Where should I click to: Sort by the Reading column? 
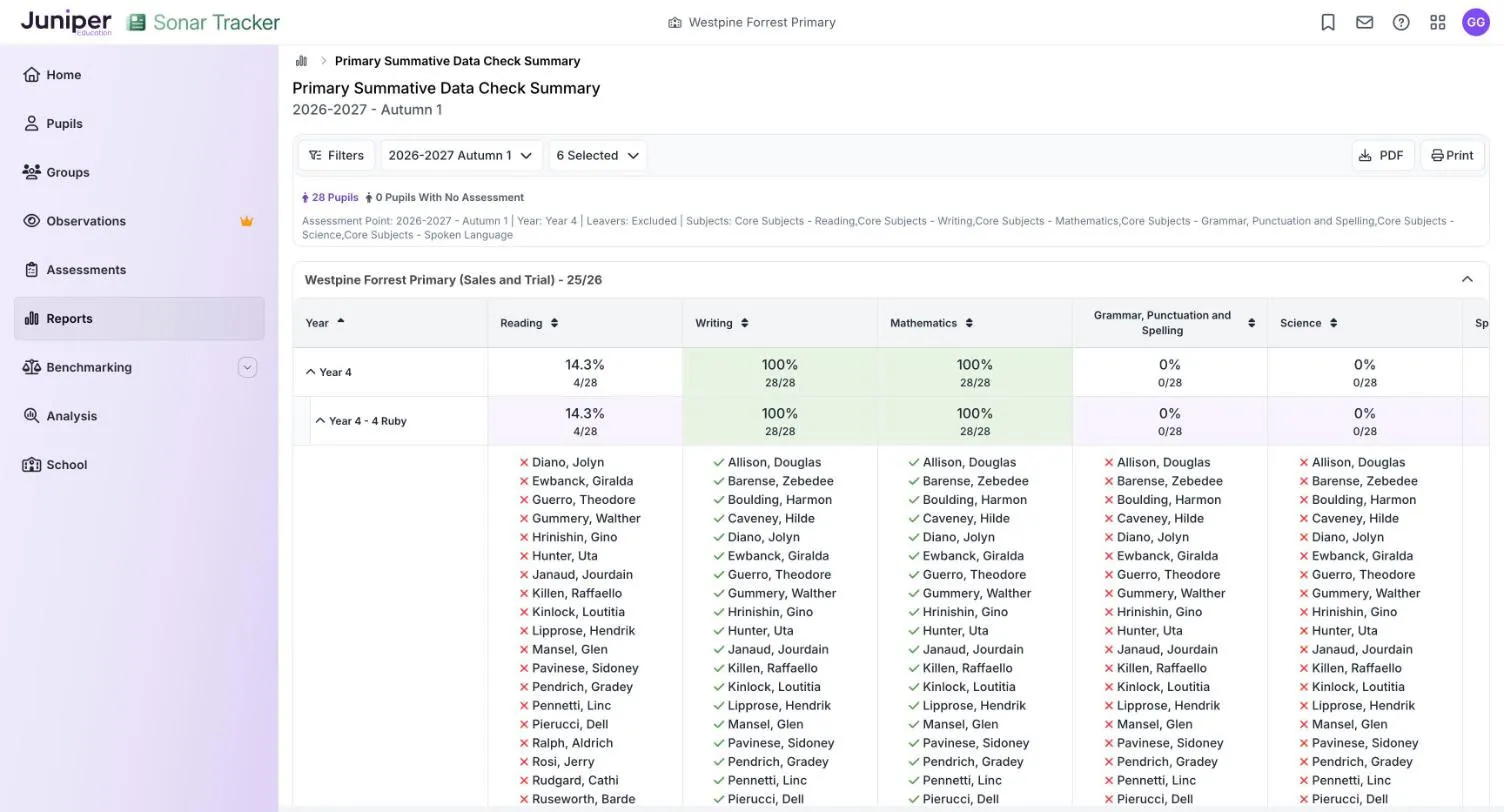(x=555, y=323)
